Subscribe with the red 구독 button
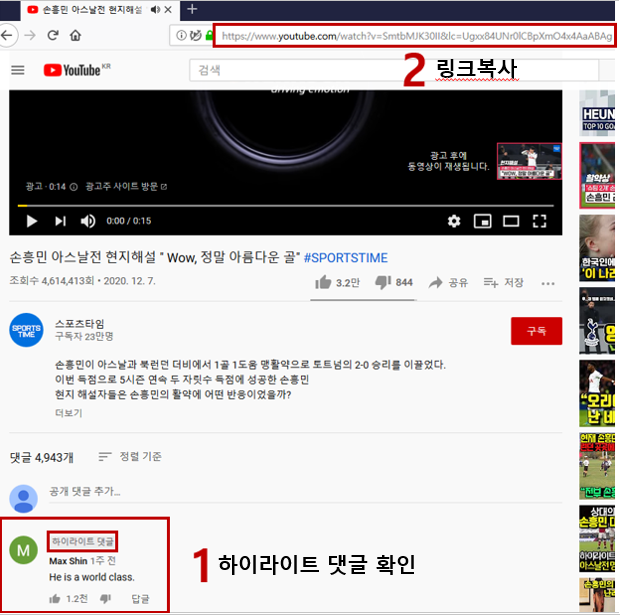Image resolution: width=620 pixels, height=615 pixels. (536, 331)
